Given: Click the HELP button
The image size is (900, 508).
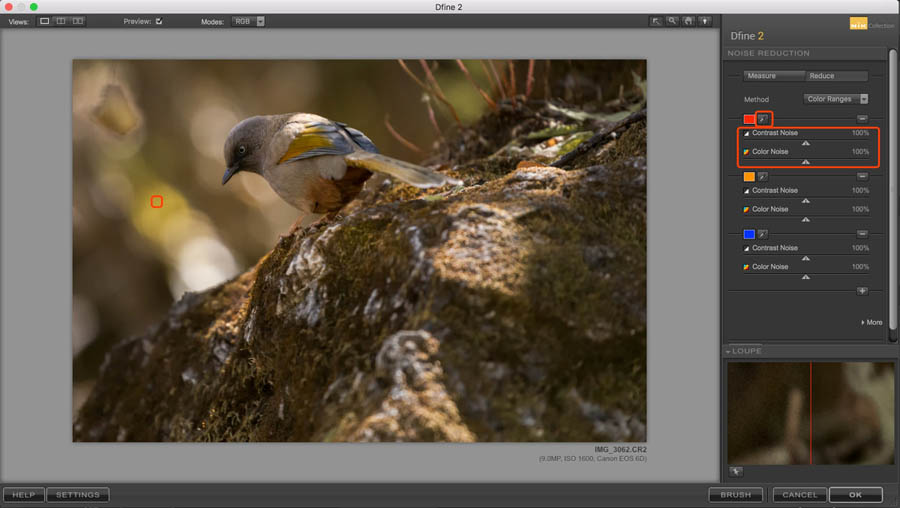Looking at the screenshot, I should (24, 494).
